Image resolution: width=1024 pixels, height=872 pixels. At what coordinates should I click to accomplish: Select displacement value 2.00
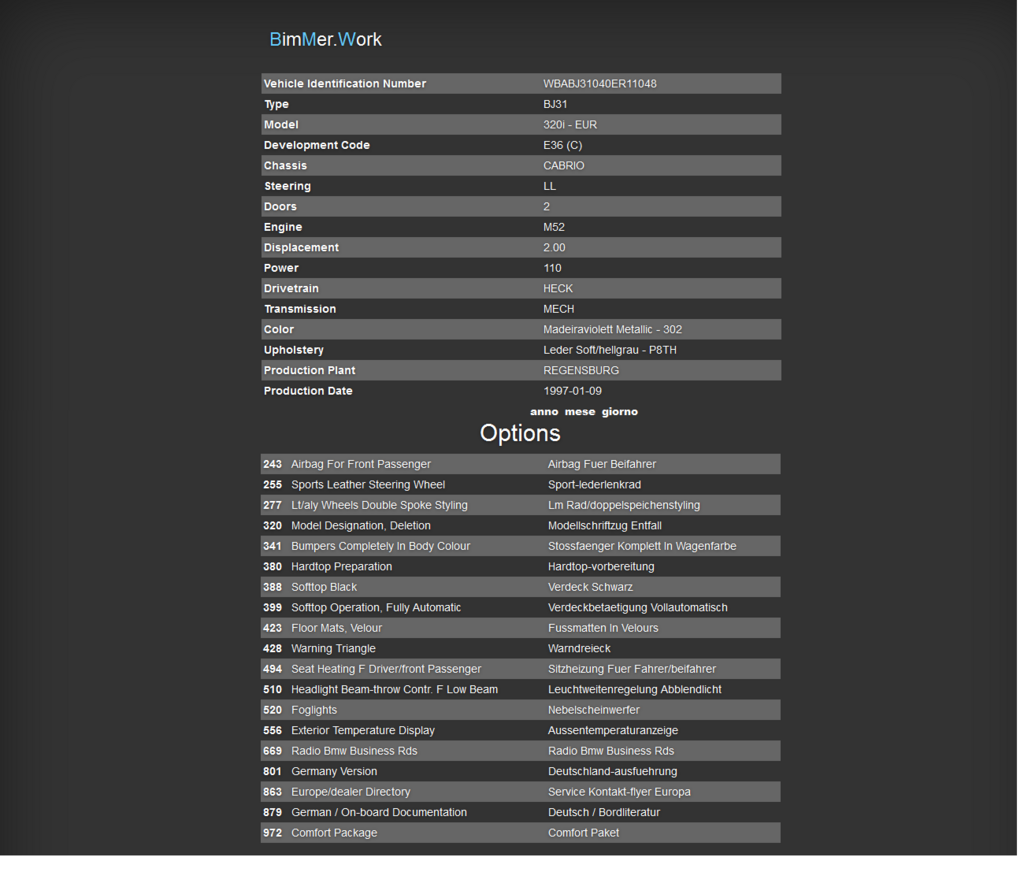[x=554, y=248]
